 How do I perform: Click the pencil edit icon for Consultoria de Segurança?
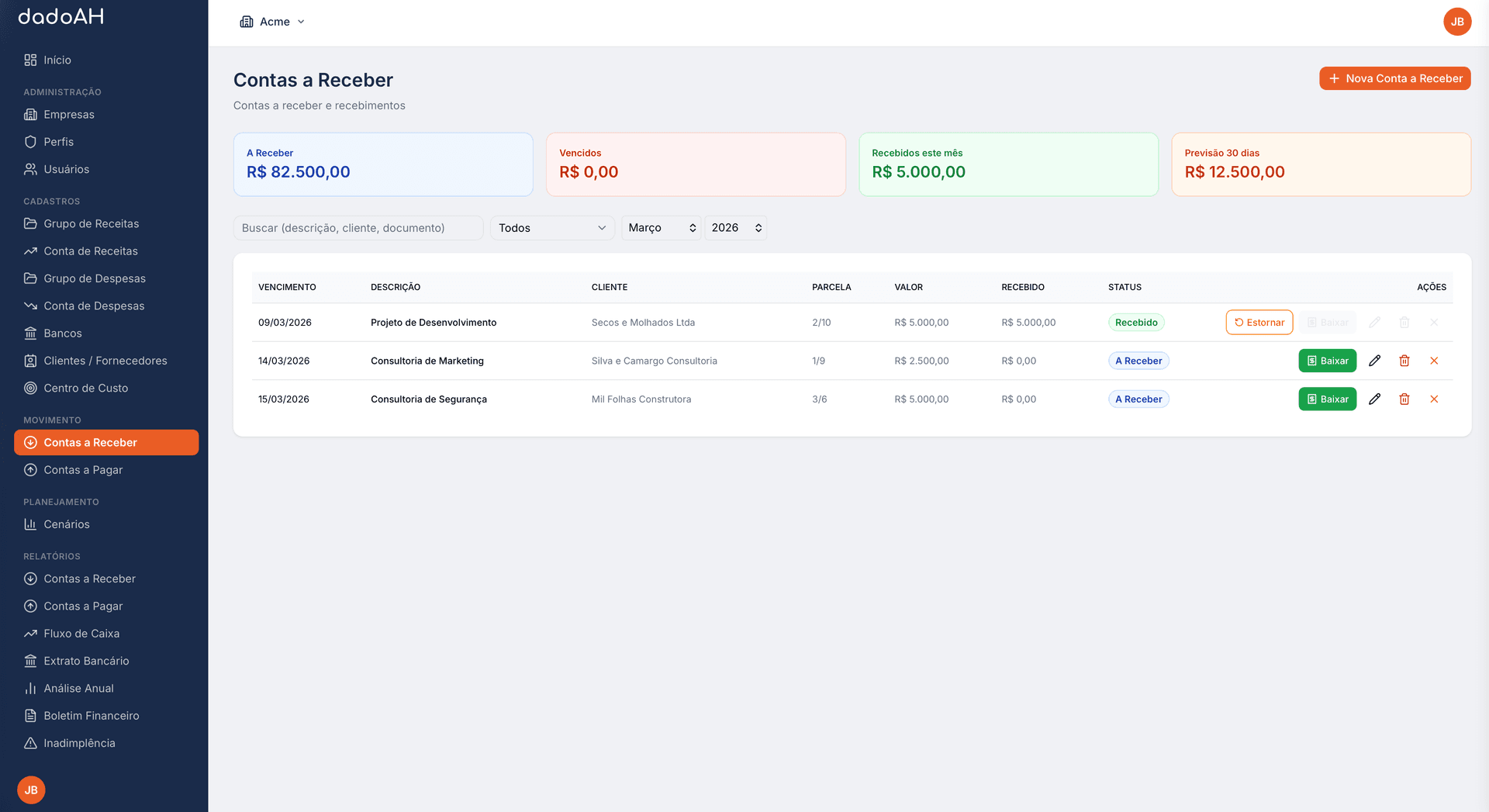point(1374,399)
